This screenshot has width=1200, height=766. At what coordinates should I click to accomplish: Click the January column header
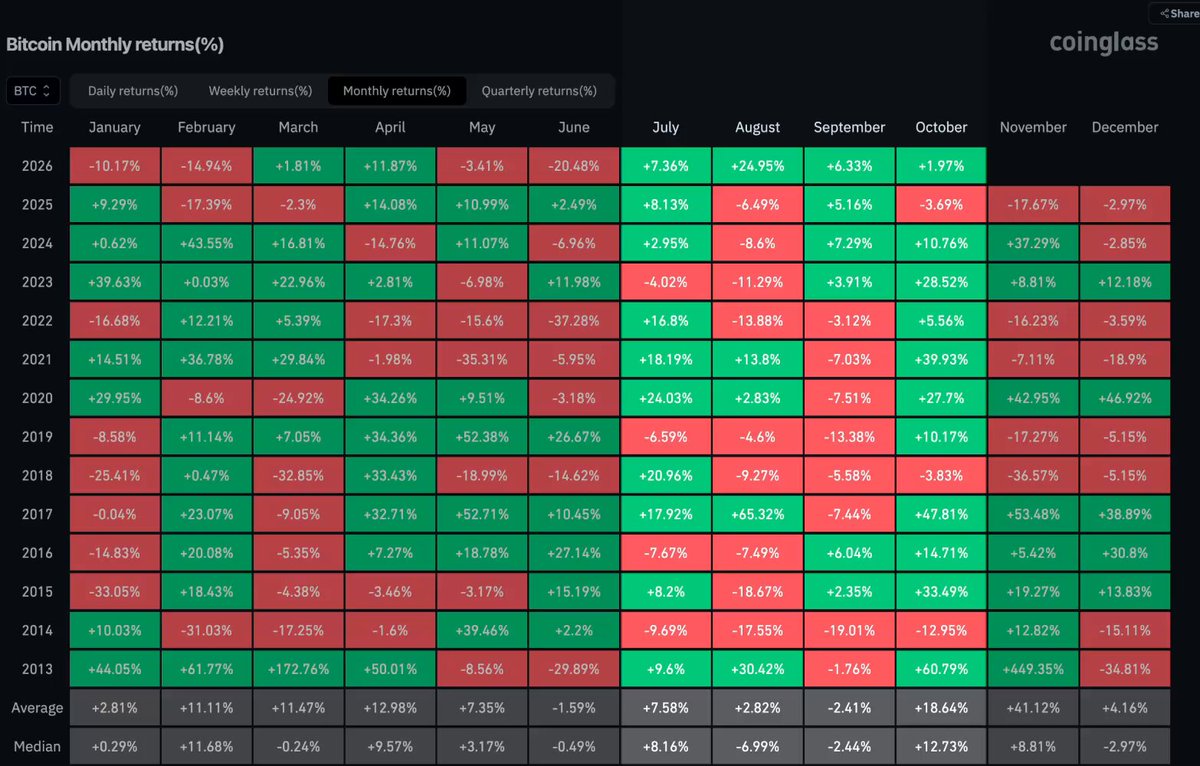(115, 127)
